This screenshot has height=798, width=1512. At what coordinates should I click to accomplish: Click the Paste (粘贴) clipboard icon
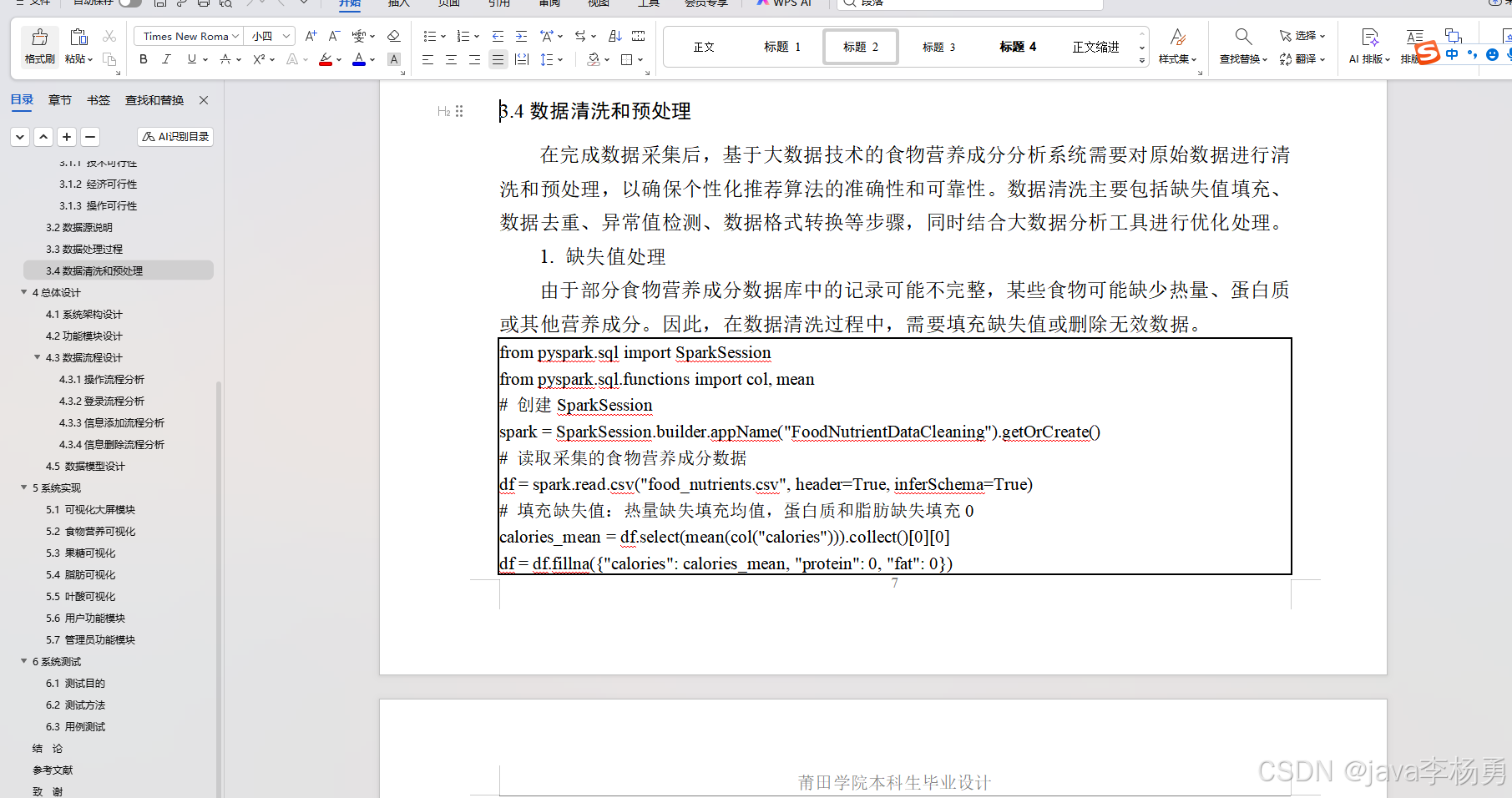78,38
